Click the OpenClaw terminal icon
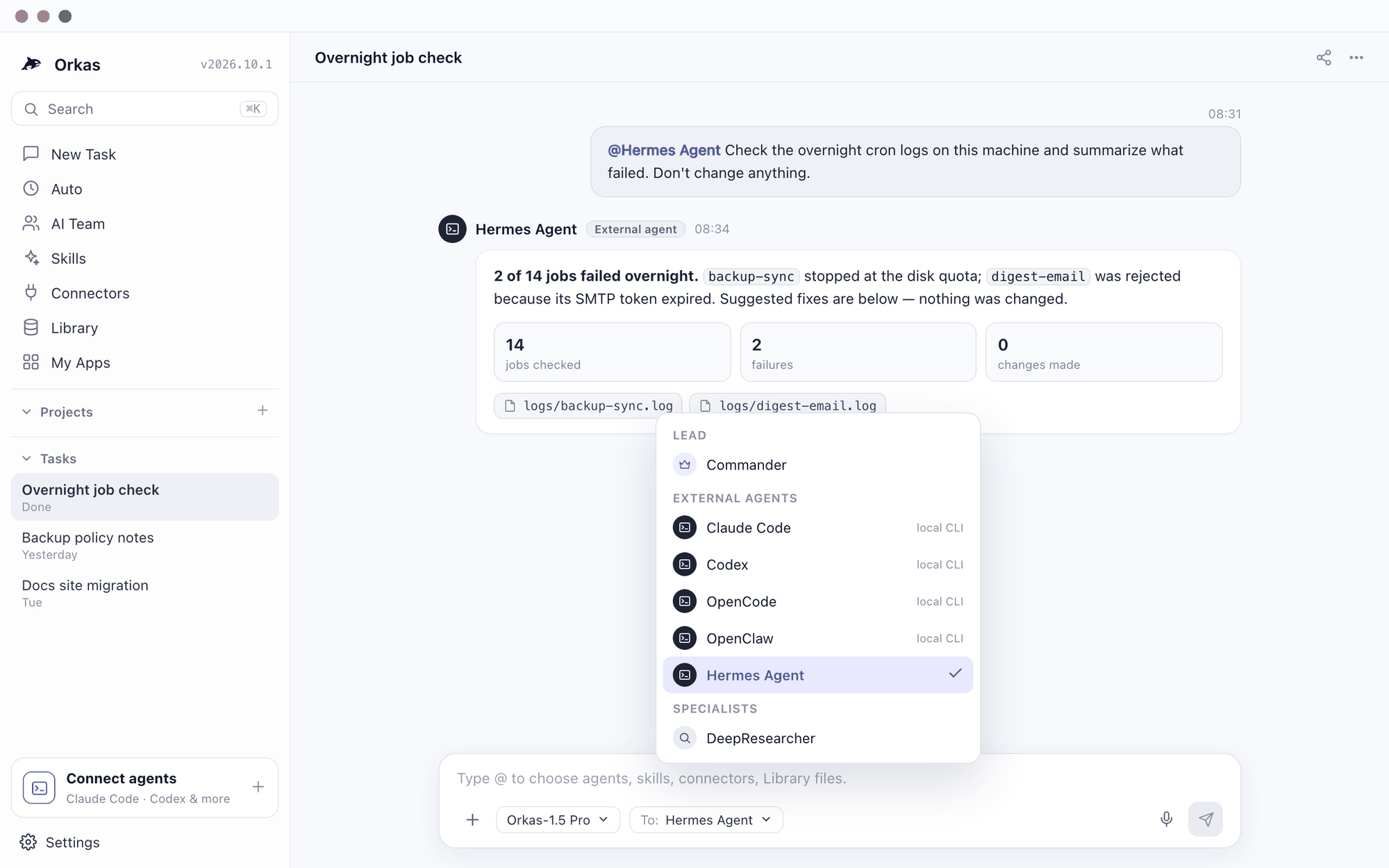Screen dimensions: 1389x868 (x=685, y=638)
